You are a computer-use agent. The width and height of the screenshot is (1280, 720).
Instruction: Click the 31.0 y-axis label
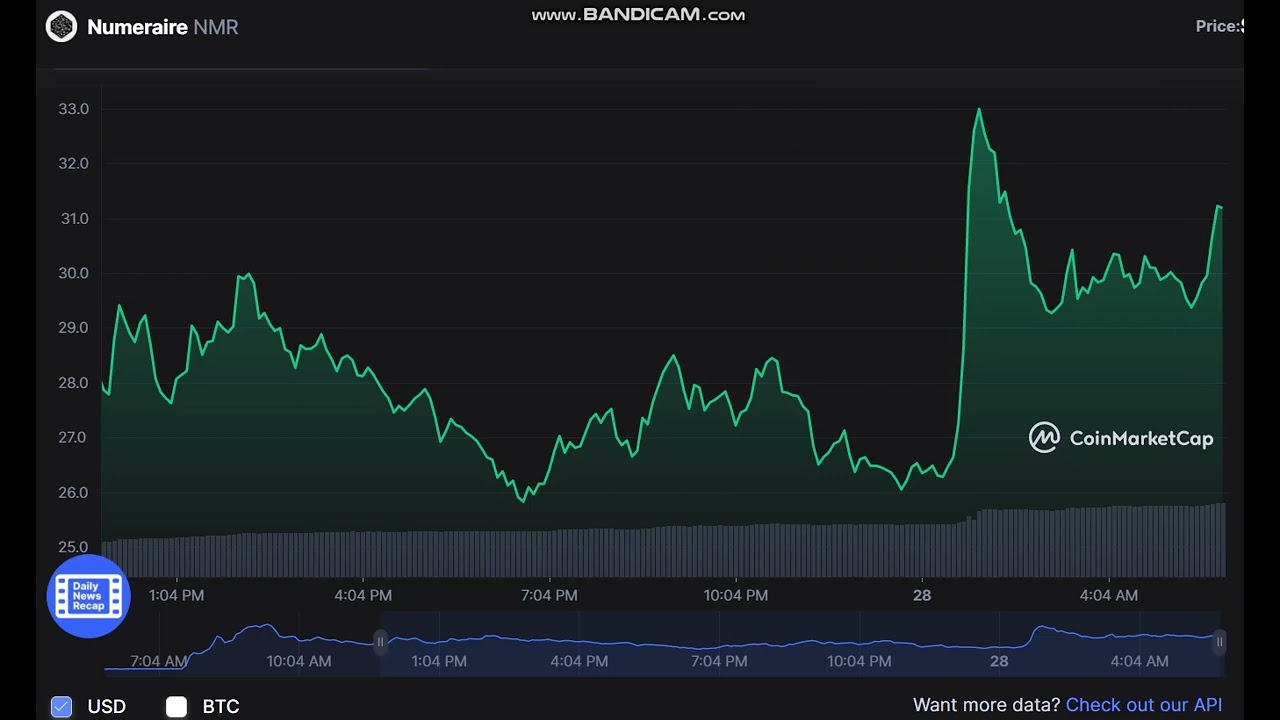(73, 219)
